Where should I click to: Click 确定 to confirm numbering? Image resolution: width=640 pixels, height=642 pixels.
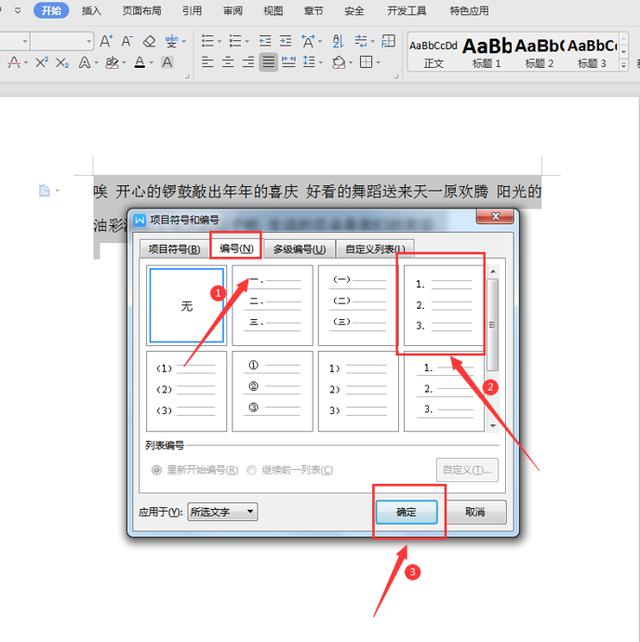click(x=406, y=512)
